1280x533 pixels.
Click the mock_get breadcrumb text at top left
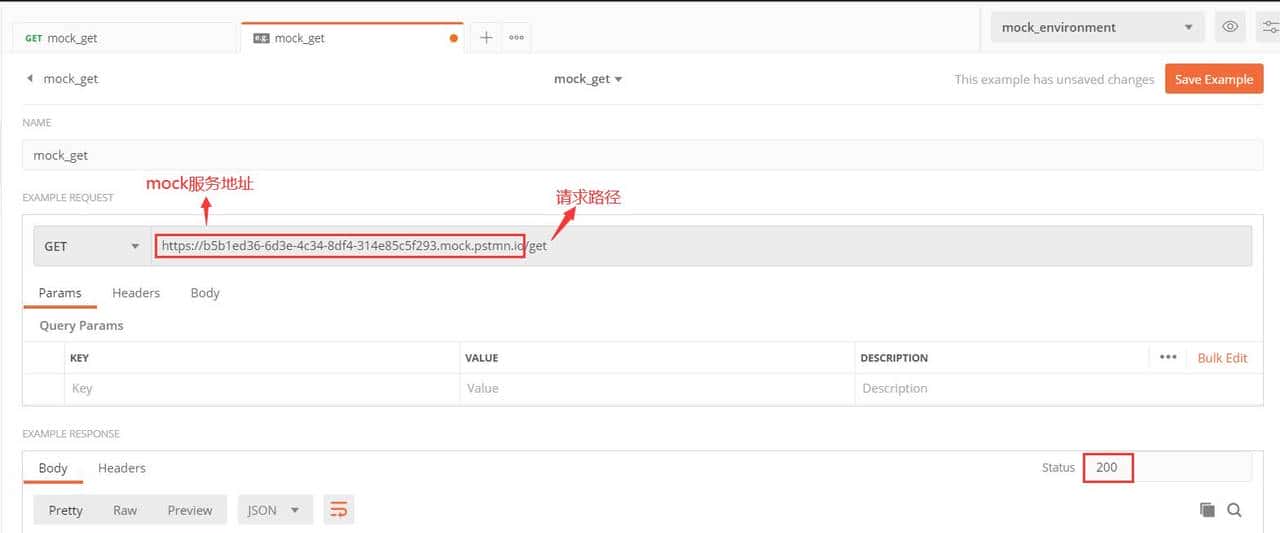(71, 79)
